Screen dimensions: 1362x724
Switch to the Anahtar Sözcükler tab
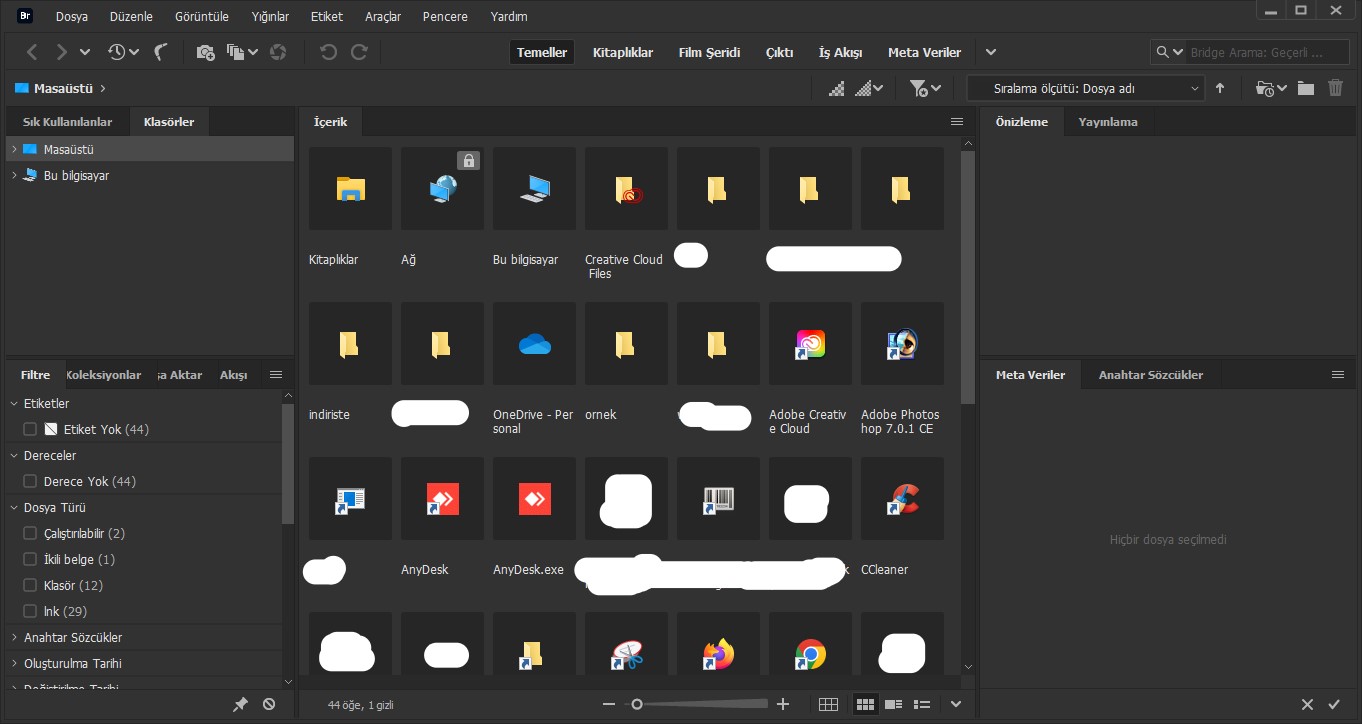1151,375
